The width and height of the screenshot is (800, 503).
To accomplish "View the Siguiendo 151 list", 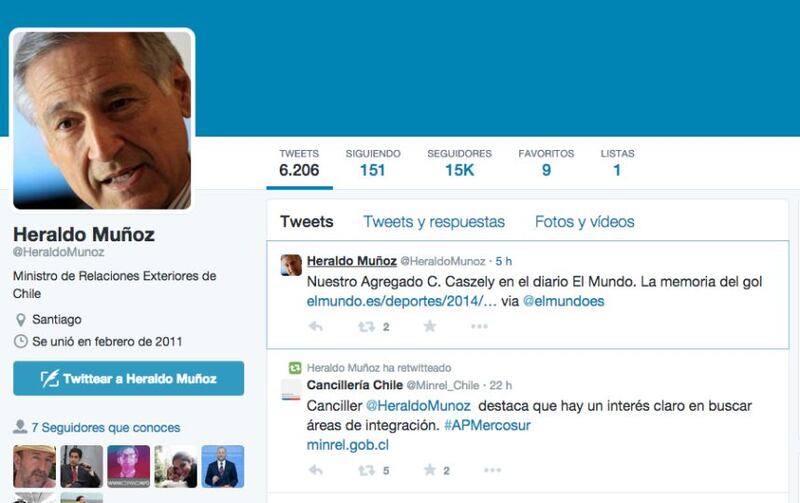I will [373, 163].
